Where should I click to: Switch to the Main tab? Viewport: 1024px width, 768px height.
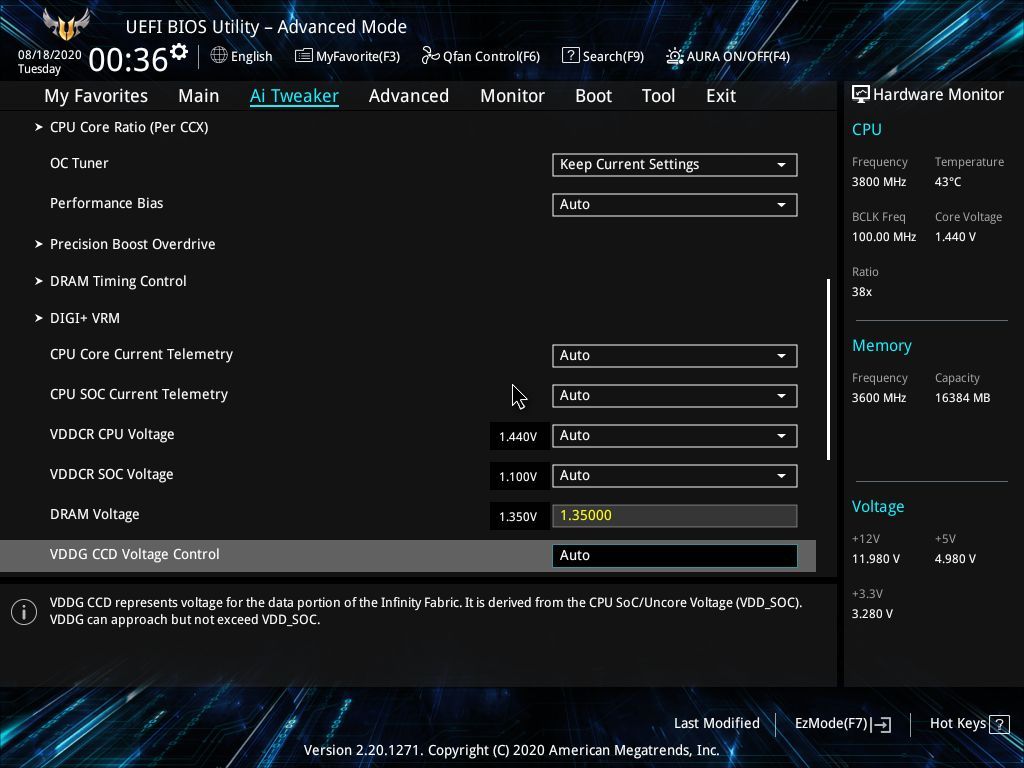pos(199,96)
